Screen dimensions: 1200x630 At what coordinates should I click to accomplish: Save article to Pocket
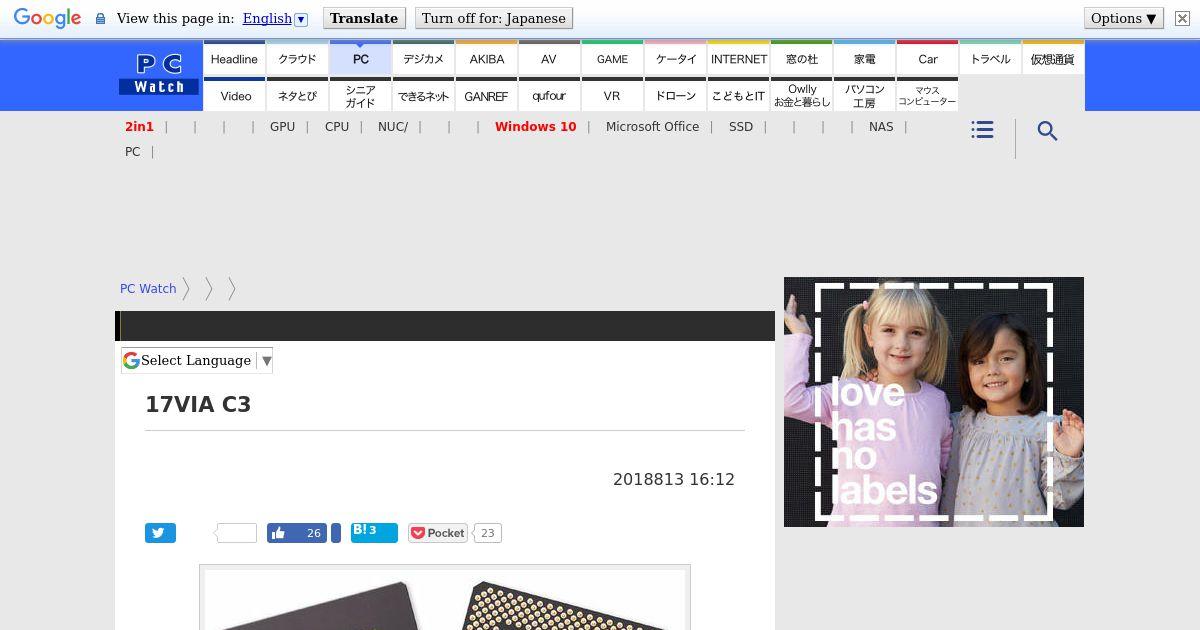[438, 533]
